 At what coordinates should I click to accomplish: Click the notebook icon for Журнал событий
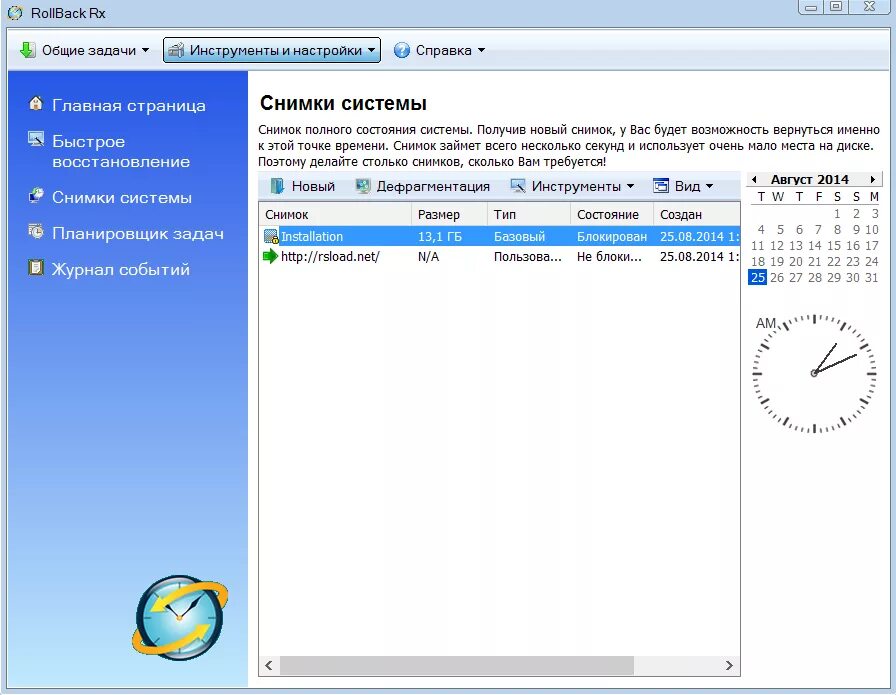click(x=36, y=267)
